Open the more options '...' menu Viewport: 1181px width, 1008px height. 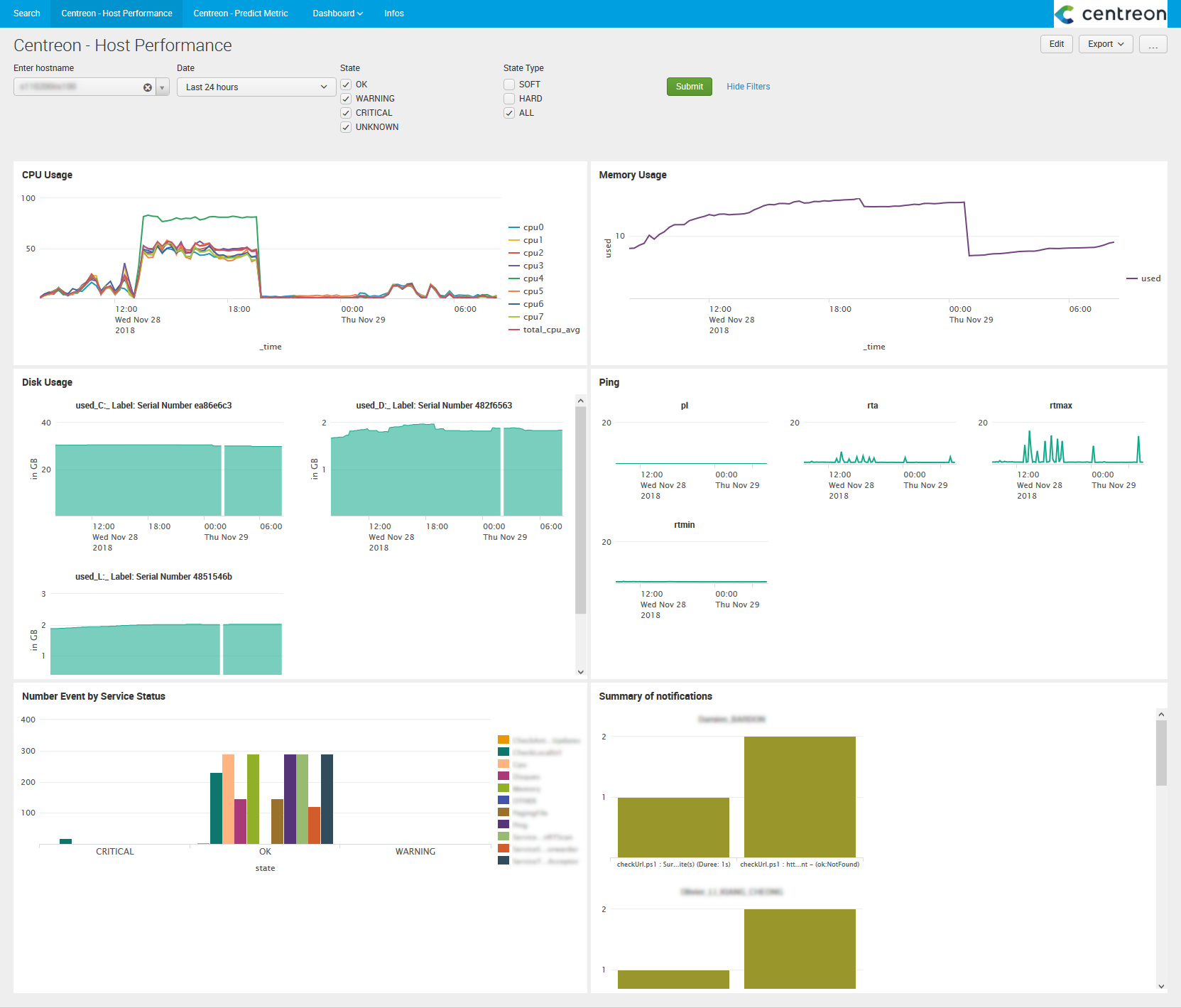click(x=1153, y=44)
